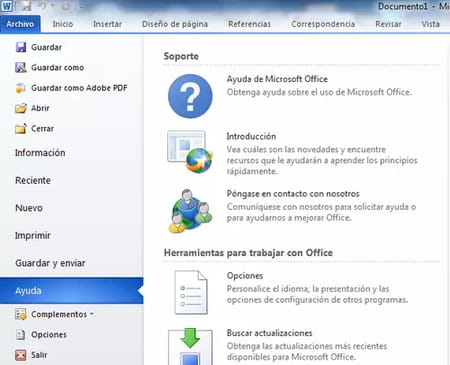Select the highlighted Ayuda menu item
This screenshot has height=365, width=450.
(x=72, y=291)
